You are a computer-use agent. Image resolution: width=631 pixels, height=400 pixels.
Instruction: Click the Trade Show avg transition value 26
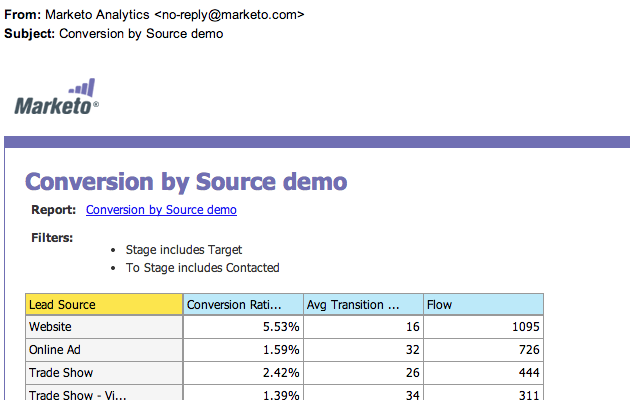point(363,373)
